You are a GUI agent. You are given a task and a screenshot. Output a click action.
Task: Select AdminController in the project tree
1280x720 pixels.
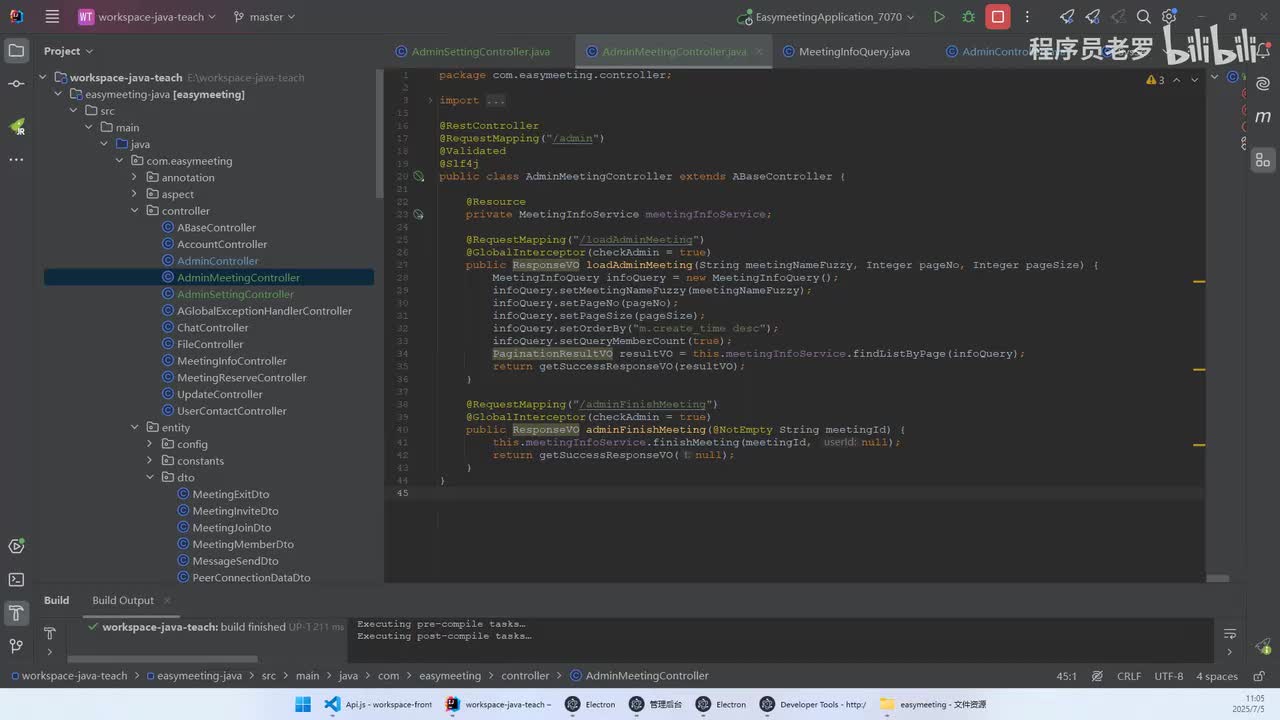click(218, 261)
